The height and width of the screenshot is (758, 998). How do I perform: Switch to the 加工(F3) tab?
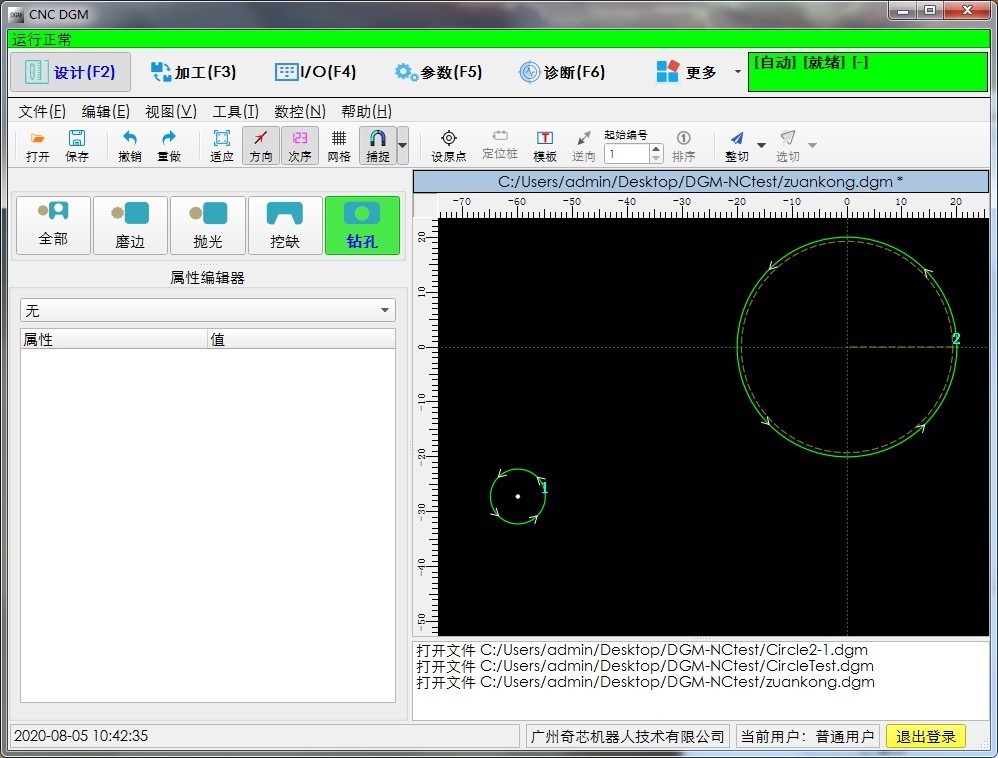[x=193, y=72]
